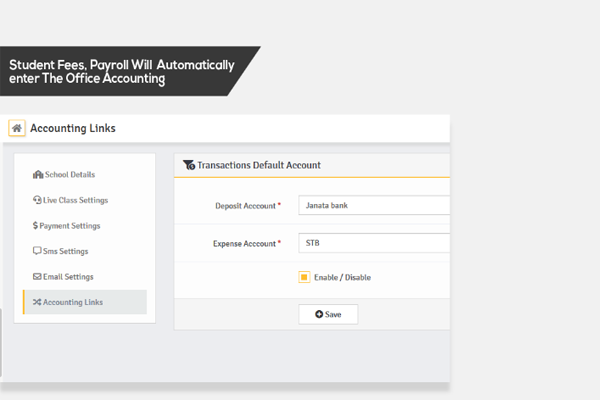Click the Accounting Links page title

point(73,128)
